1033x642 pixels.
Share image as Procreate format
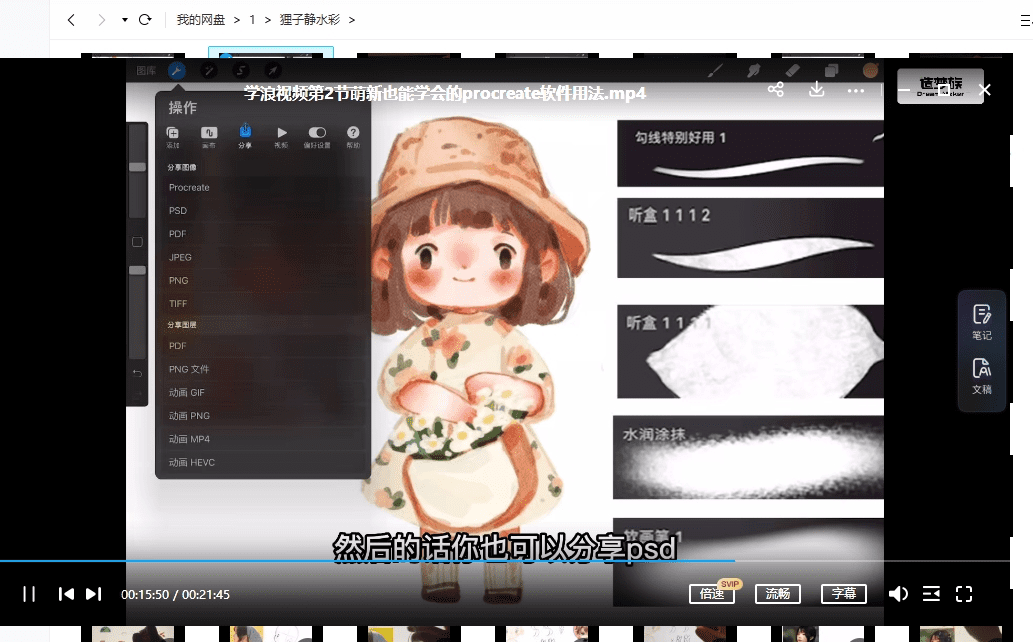coord(263,187)
